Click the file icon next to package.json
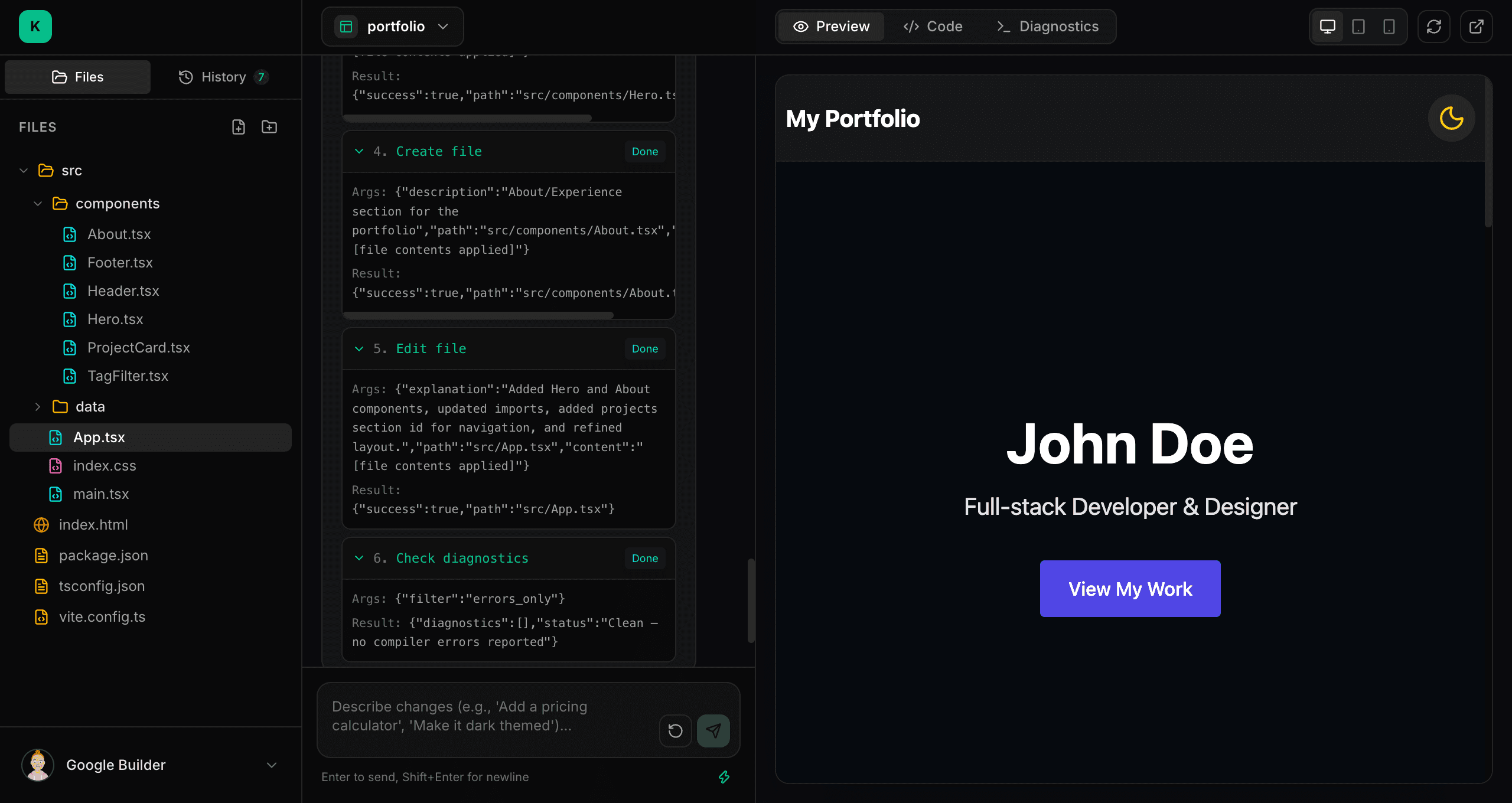Screen dimensions: 1512x803 41,556
